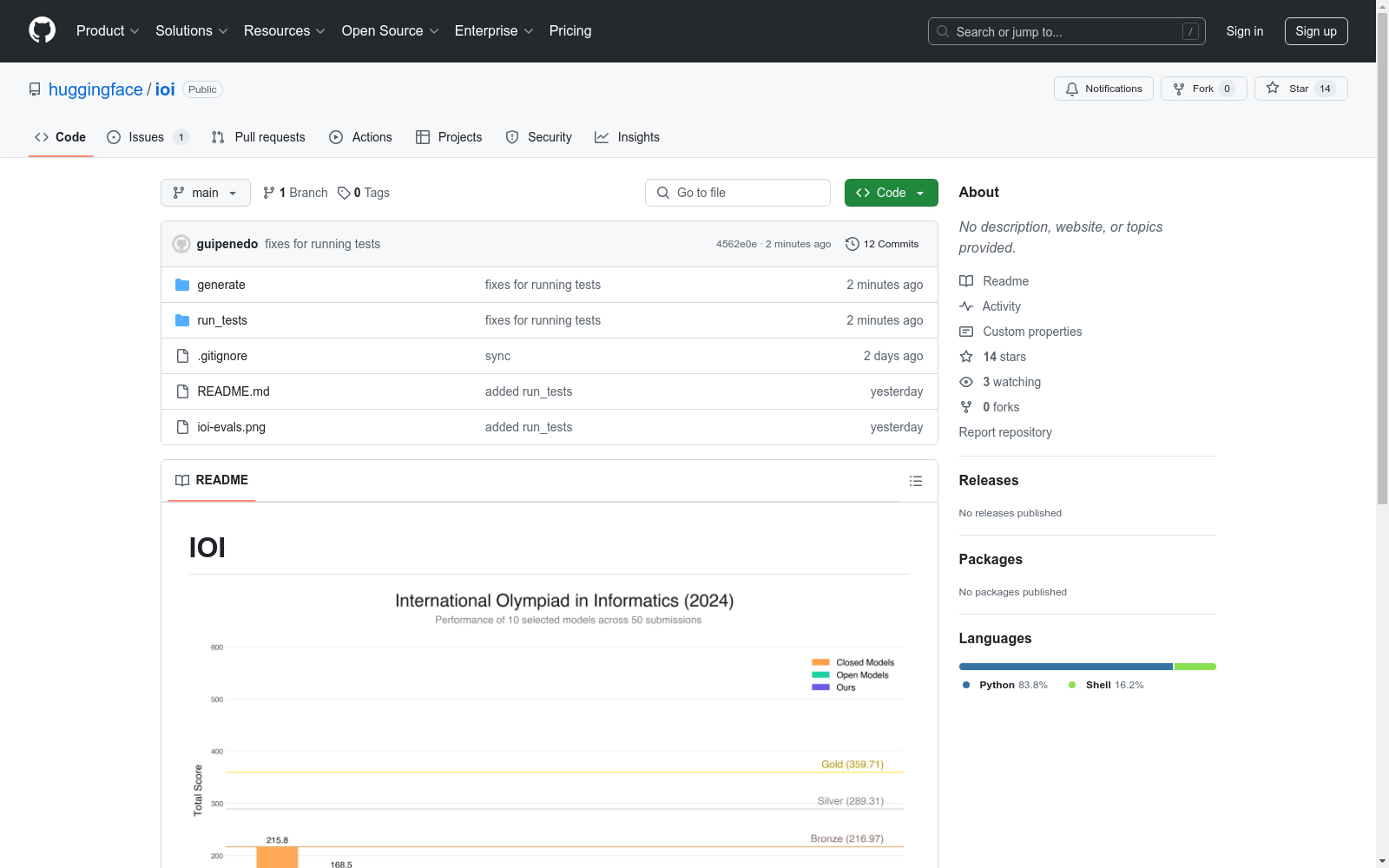Click the README.md file icon

[x=182, y=391]
